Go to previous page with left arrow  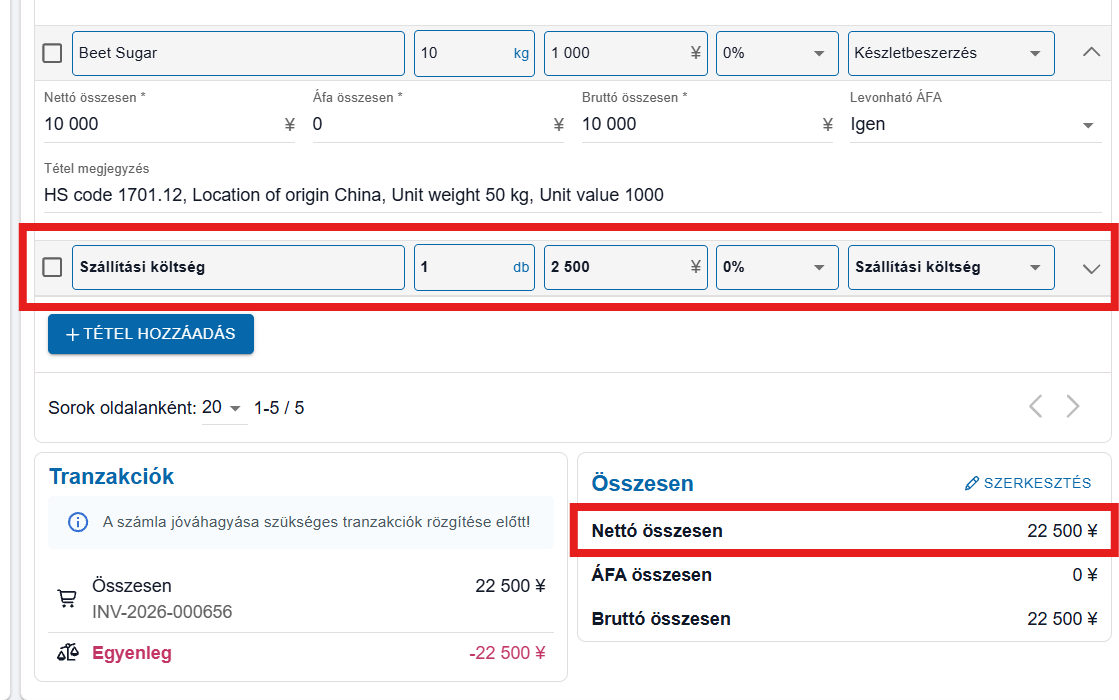pyautogui.click(x=1036, y=406)
